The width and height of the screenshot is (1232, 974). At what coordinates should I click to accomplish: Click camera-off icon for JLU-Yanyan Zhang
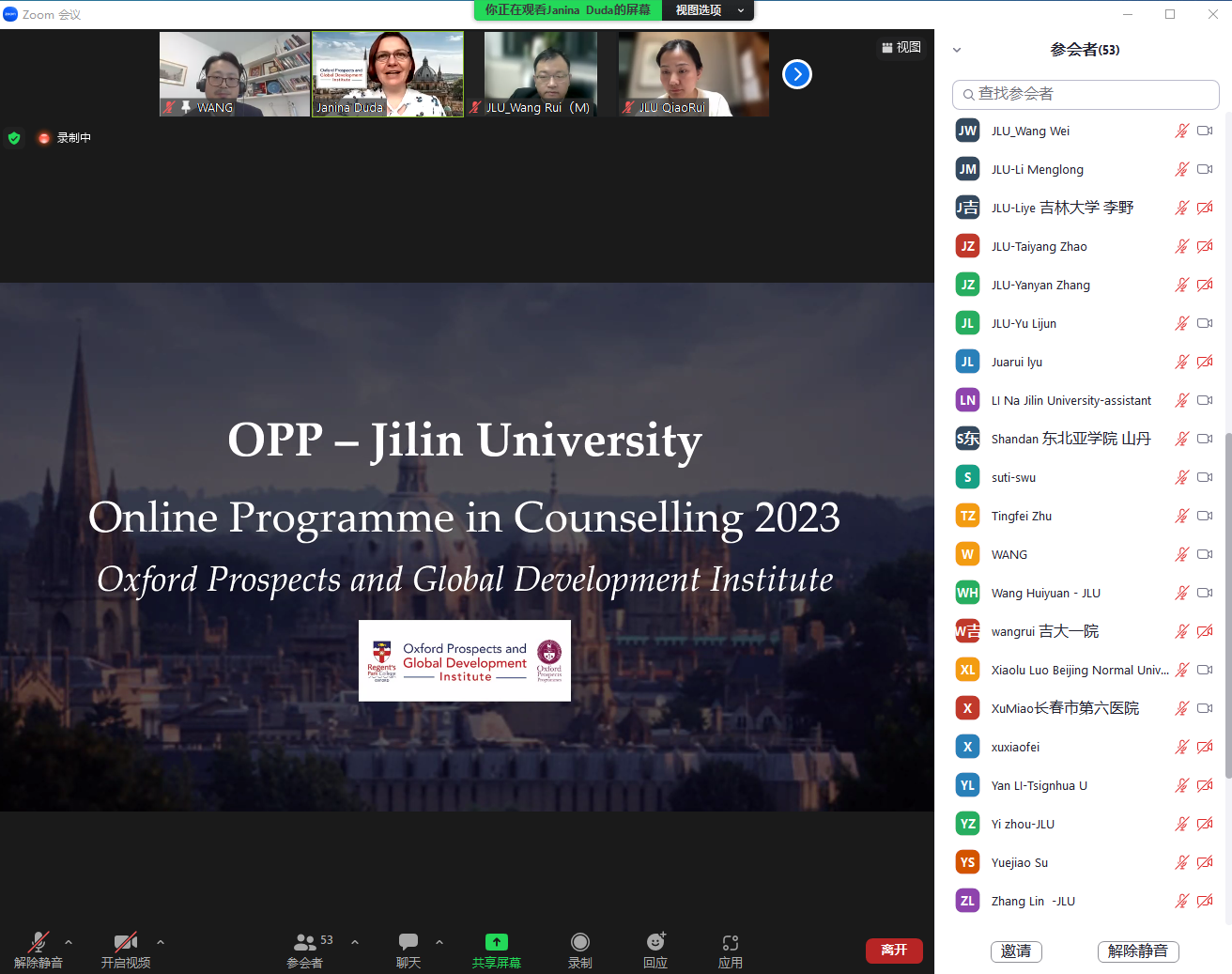[1205, 285]
